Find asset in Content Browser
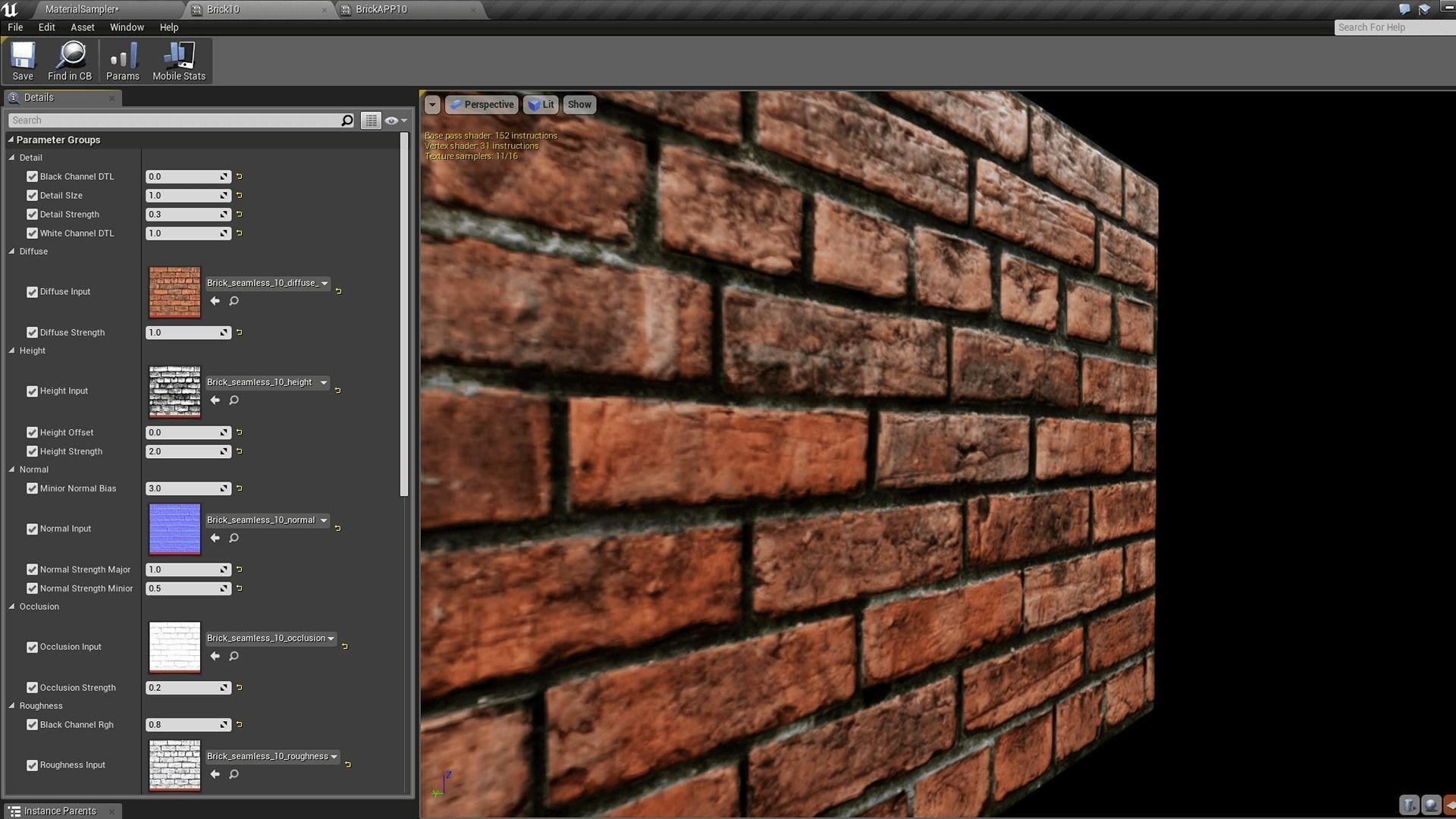The height and width of the screenshot is (819, 1456). (x=70, y=61)
